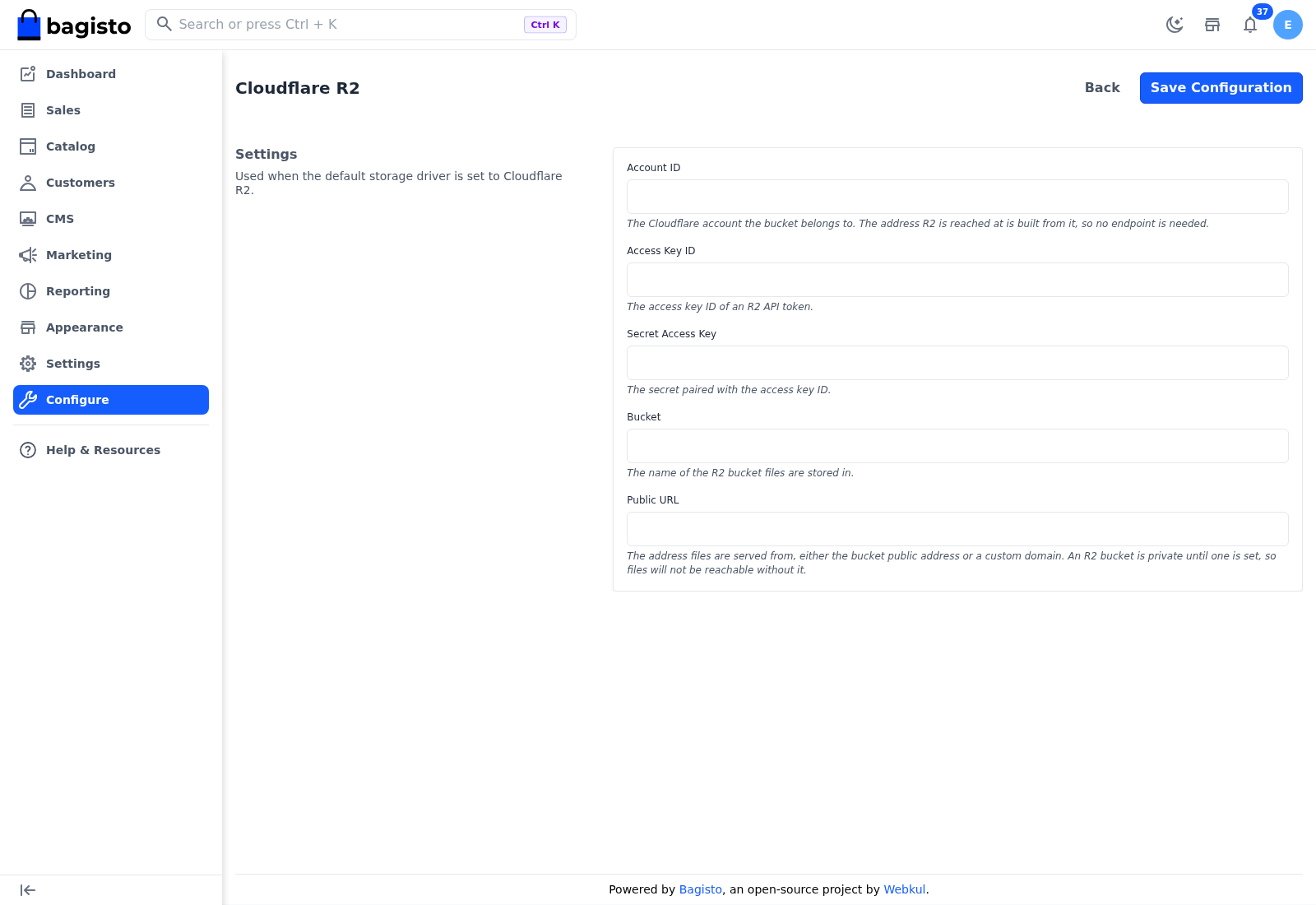Click the Settings gear icon
The width and height of the screenshot is (1316, 905).
point(28,364)
